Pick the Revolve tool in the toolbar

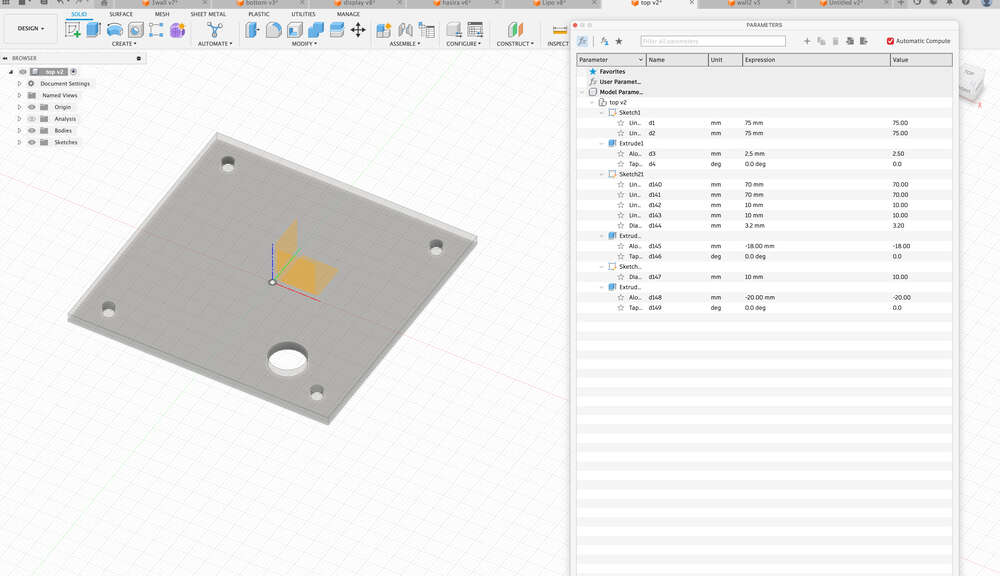pyautogui.click(x=115, y=29)
